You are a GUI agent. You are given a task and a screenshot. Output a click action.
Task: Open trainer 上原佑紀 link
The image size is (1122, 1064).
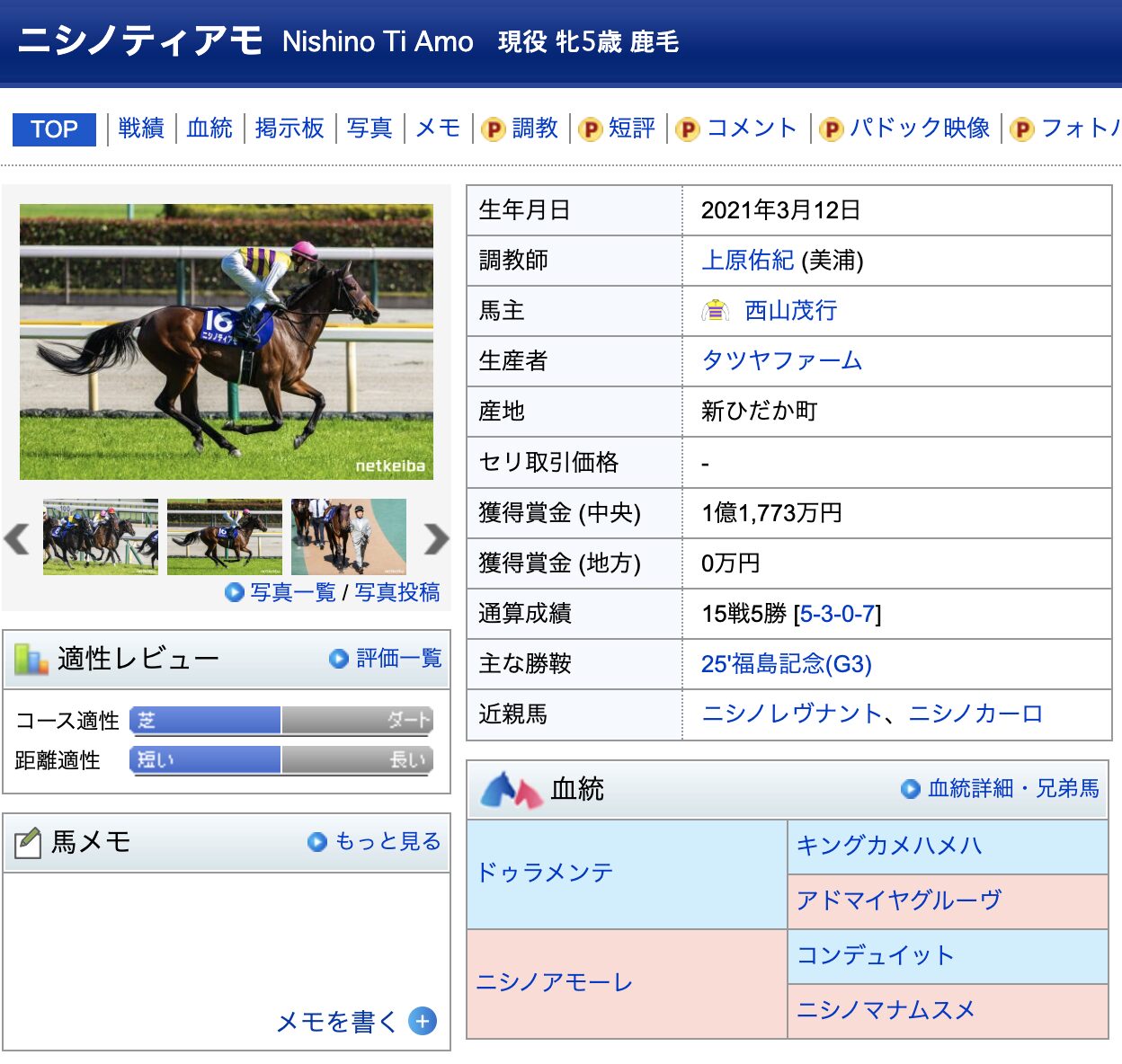(747, 261)
